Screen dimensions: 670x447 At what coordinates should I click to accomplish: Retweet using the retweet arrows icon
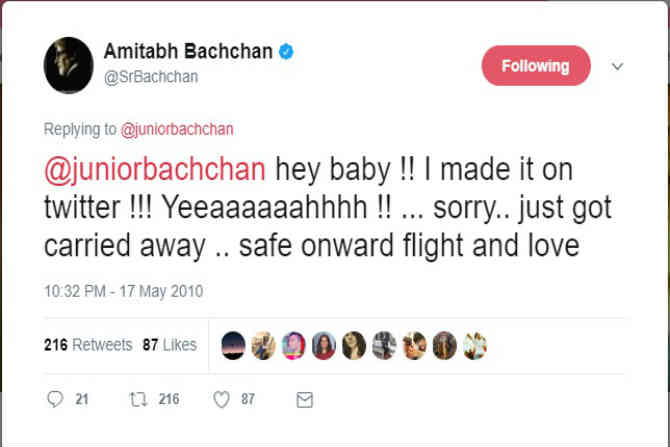click(x=136, y=399)
